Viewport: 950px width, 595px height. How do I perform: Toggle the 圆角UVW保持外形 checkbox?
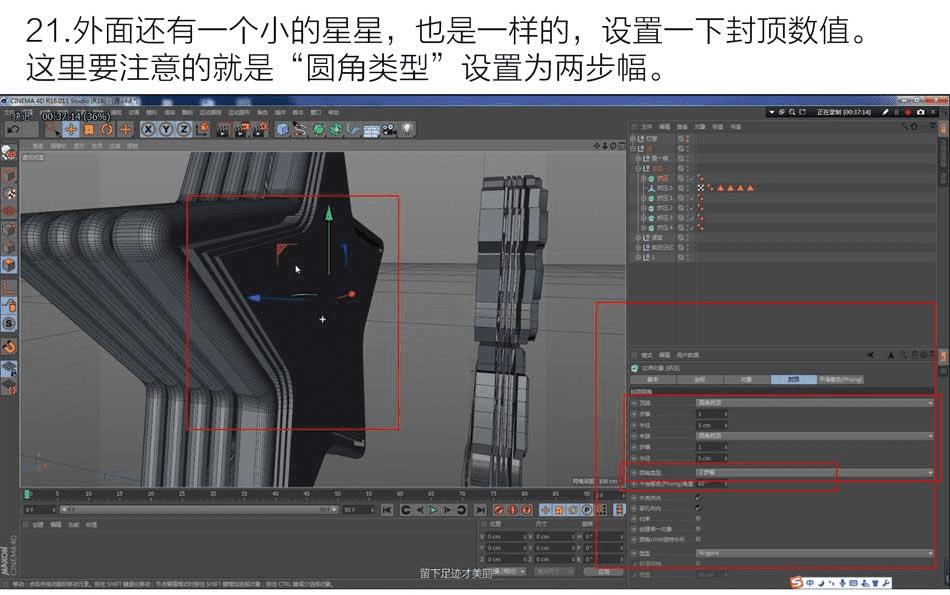point(699,539)
